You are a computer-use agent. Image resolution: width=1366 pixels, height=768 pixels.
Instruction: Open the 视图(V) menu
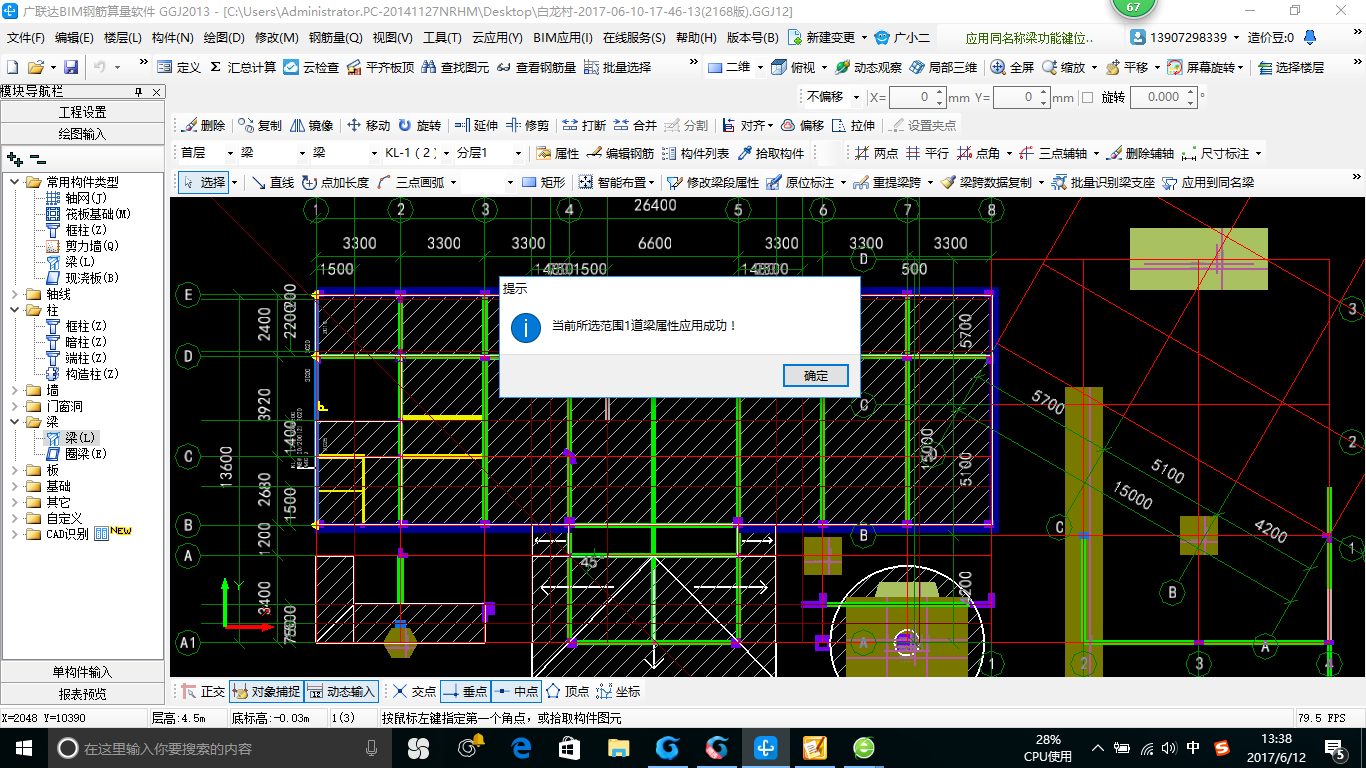(392, 38)
